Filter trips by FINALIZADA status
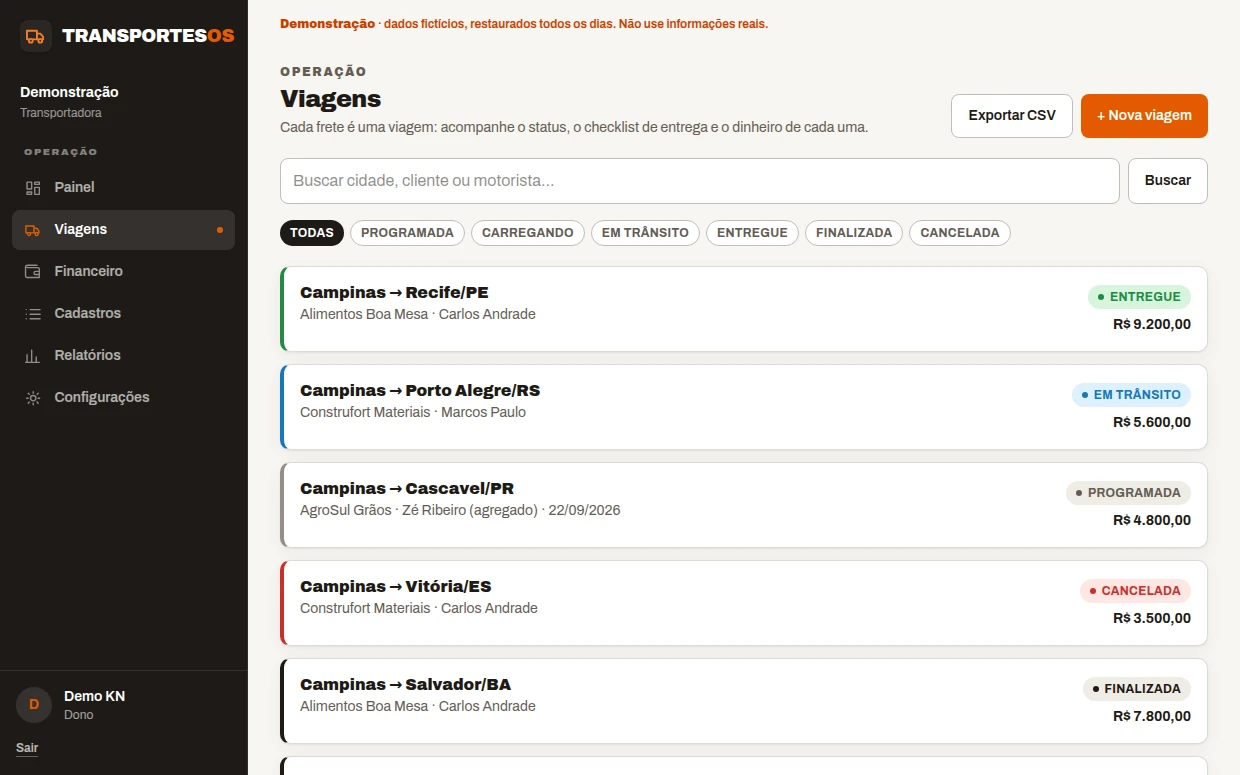The width and height of the screenshot is (1240, 775). (854, 233)
